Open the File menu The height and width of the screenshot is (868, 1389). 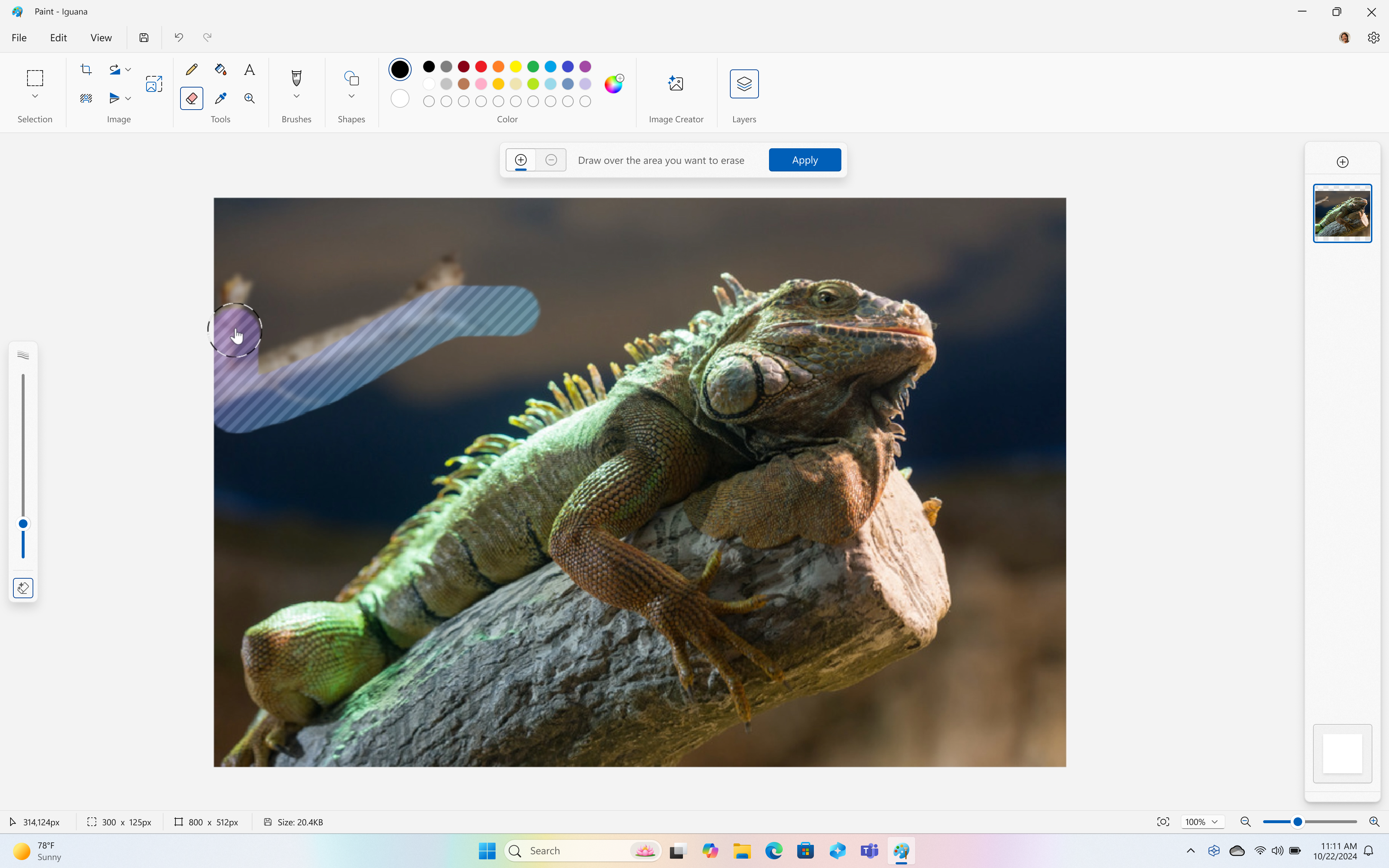coord(20,37)
